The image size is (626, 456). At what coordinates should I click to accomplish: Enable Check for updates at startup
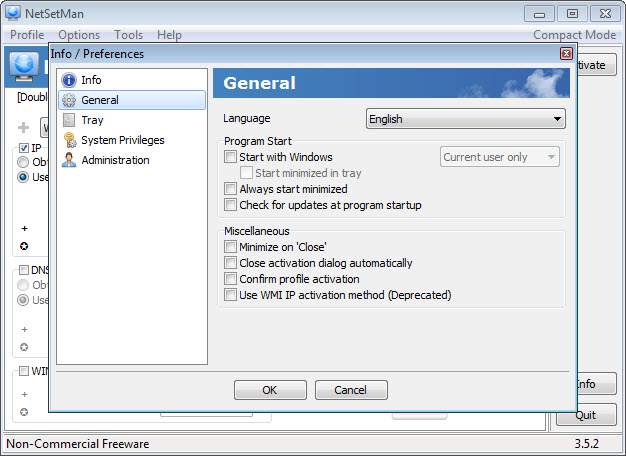click(x=231, y=205)
